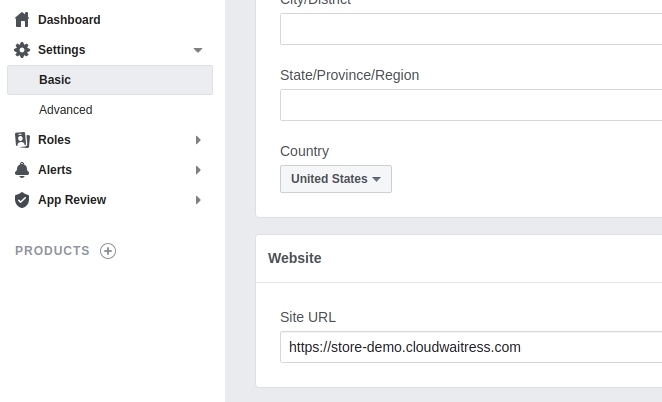Screen dimensions: 662x402
Task: Open the Dashboard page
Action: pyautogui.click(x=69, y=20)
